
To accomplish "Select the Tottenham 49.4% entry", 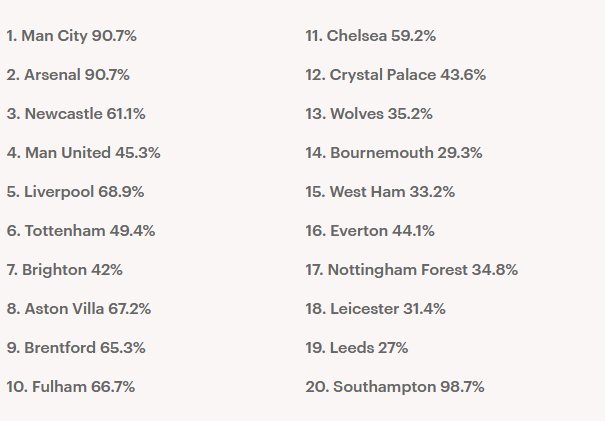I will coord(81,231).
